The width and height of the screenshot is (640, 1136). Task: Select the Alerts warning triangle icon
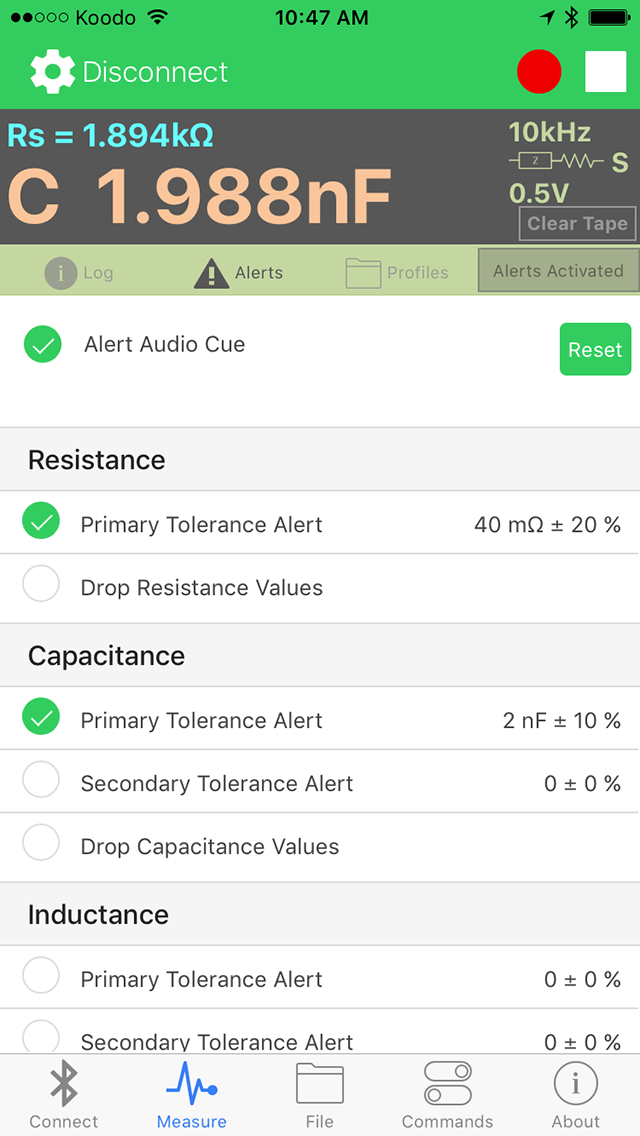(x=211, y=273)
